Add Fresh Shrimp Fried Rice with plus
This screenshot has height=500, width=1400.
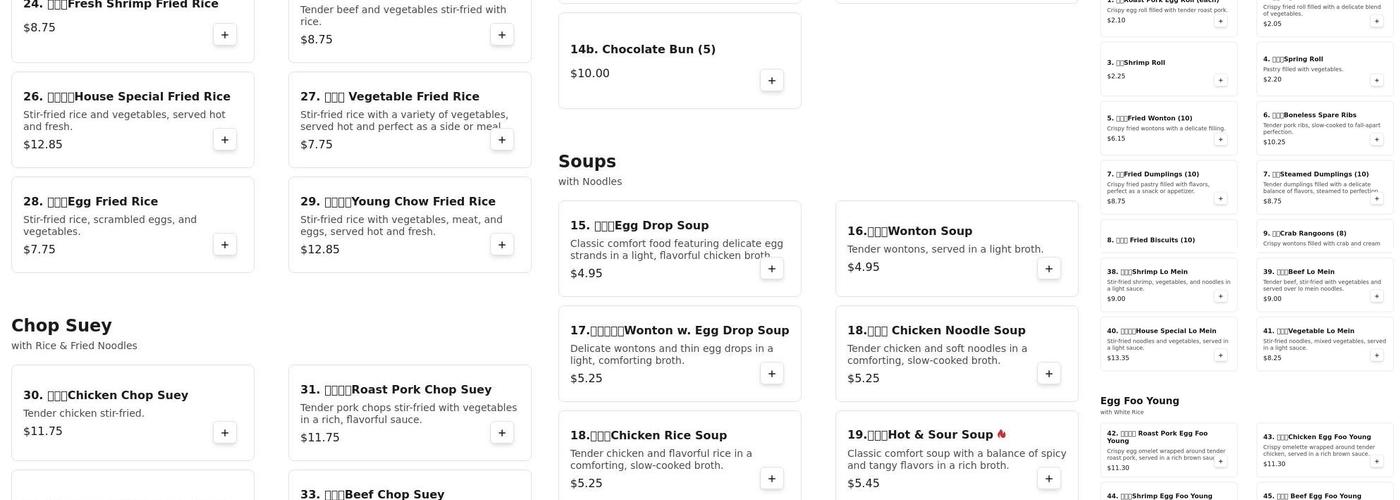pos(225,35)
